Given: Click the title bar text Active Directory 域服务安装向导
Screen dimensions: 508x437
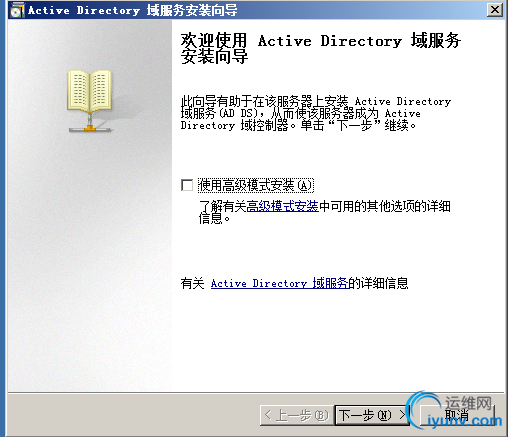Looking at the screenshot, I should click(x=133, y=10).
